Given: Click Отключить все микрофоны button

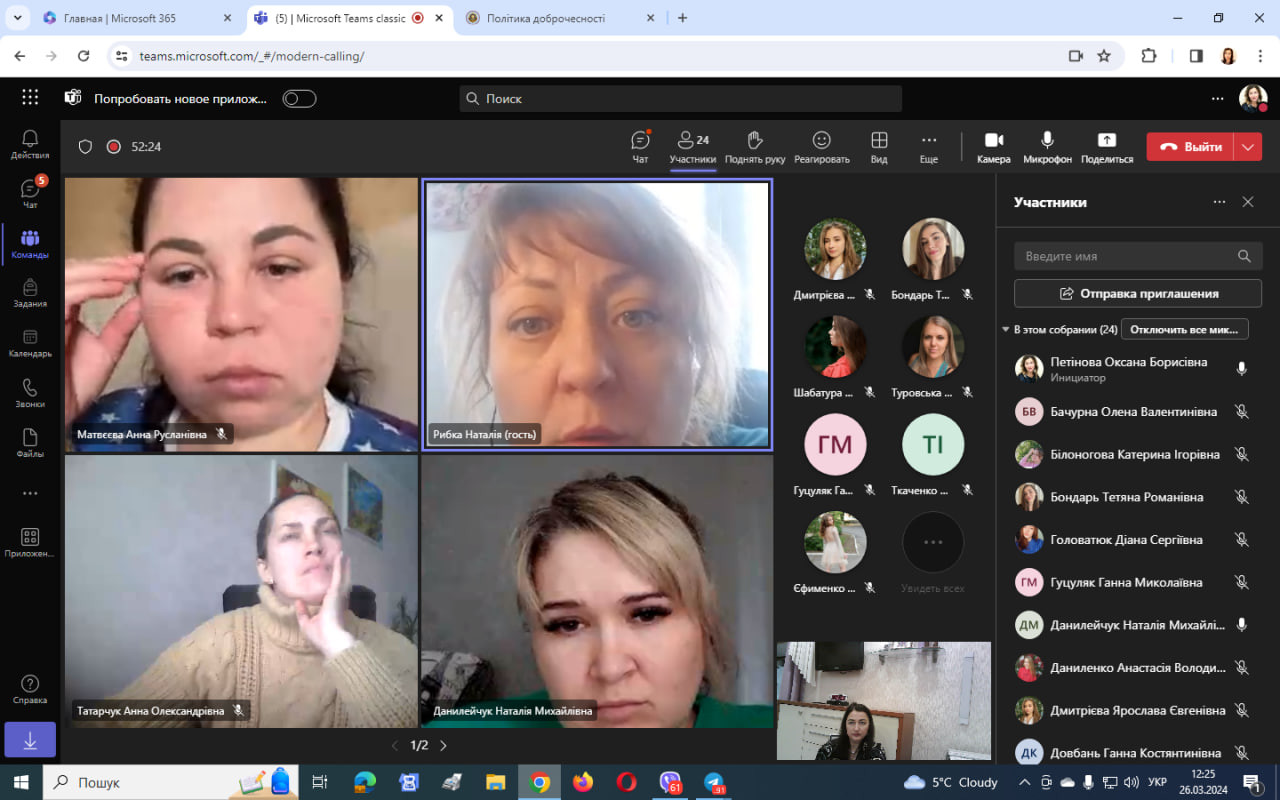Looking at the screenshot, I should tap(1185, 329).
